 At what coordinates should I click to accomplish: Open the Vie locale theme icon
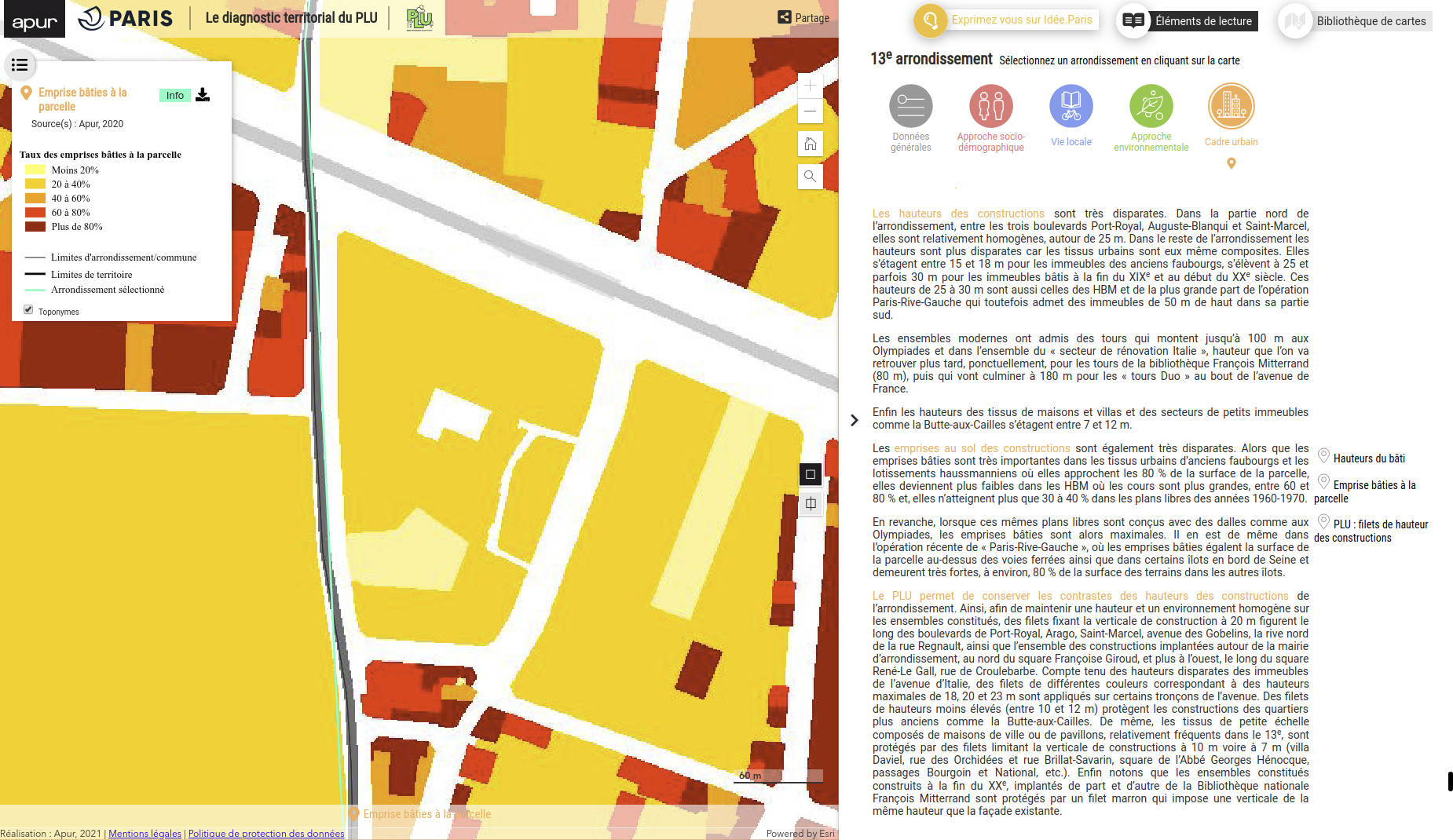point(1071,107)
